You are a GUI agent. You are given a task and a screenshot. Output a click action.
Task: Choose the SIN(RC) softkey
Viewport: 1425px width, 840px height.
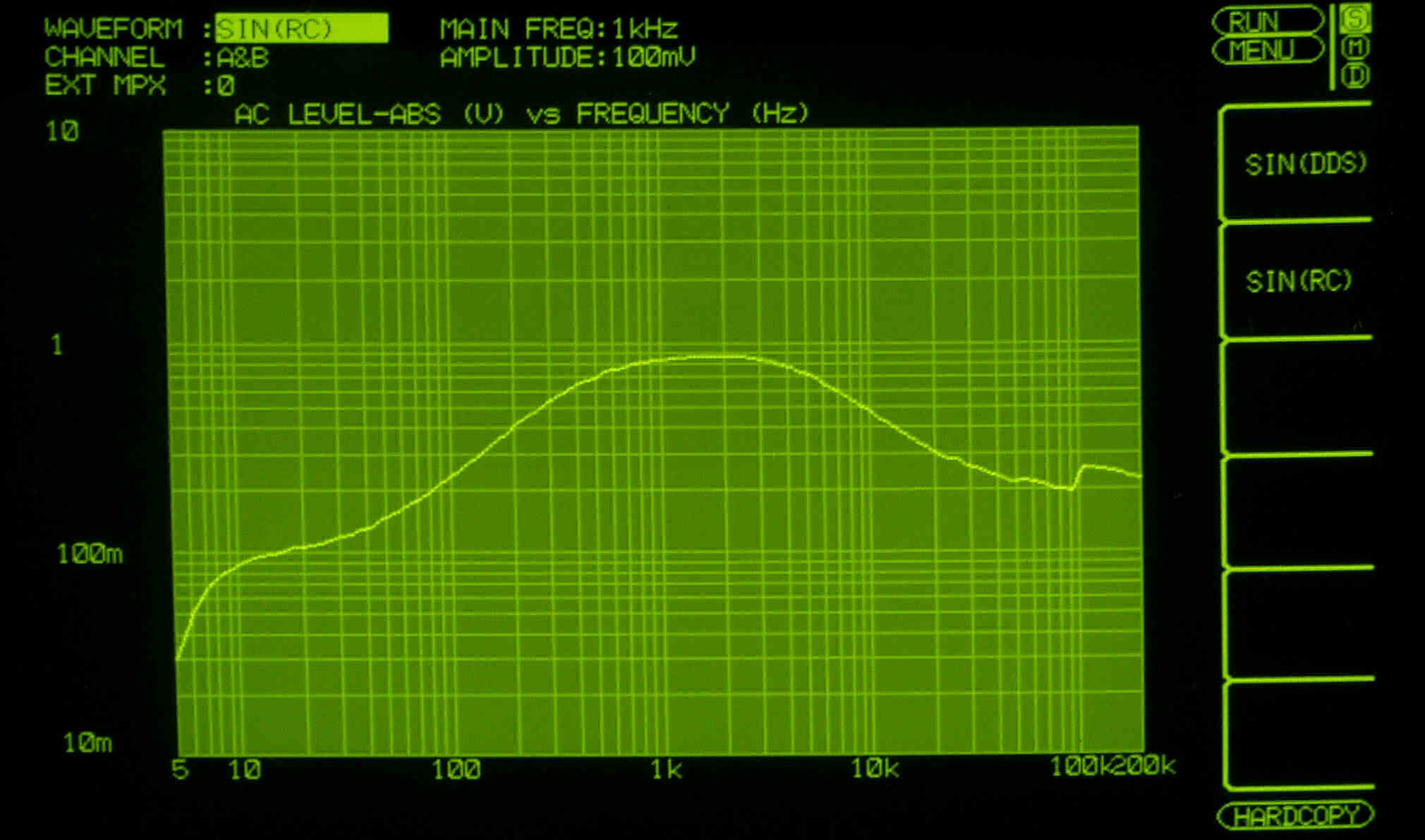click(x=1298, y=281)
